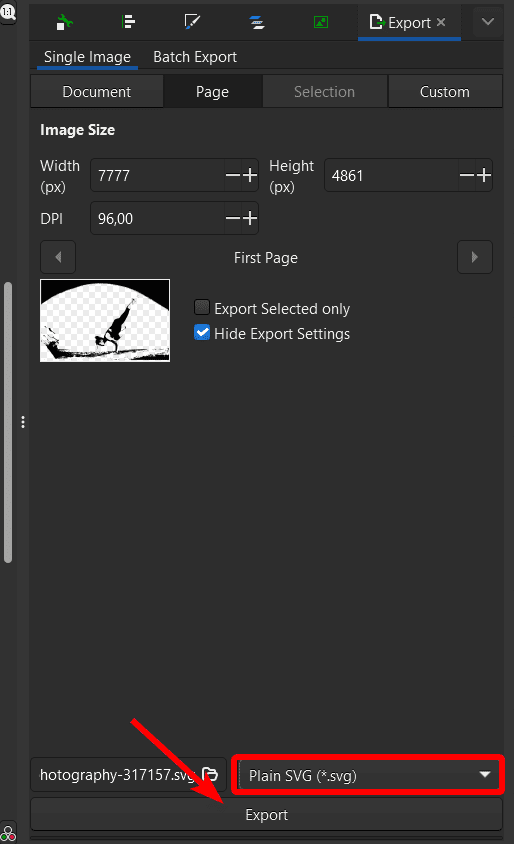Viewport: 514px width, 844px height.
Task: Expand the panel tabs chevron menu
Action: 488,22
